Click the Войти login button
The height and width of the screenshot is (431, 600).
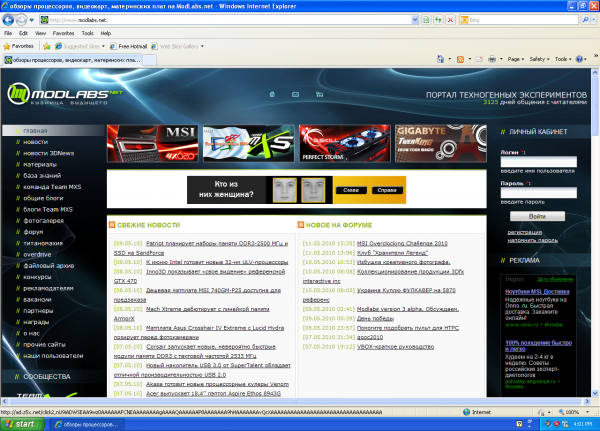tap(537, 216)
